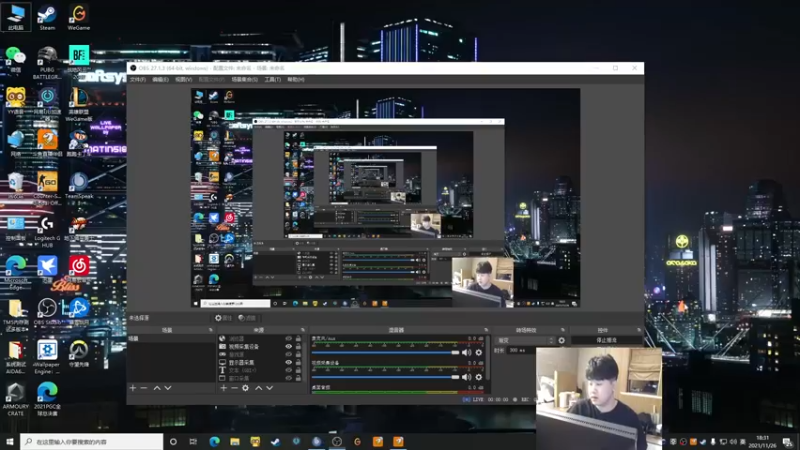Mute the 麦克风/Aux channel speaker icon
Viewport: 800px width, 450px height.
coord(466,353)
